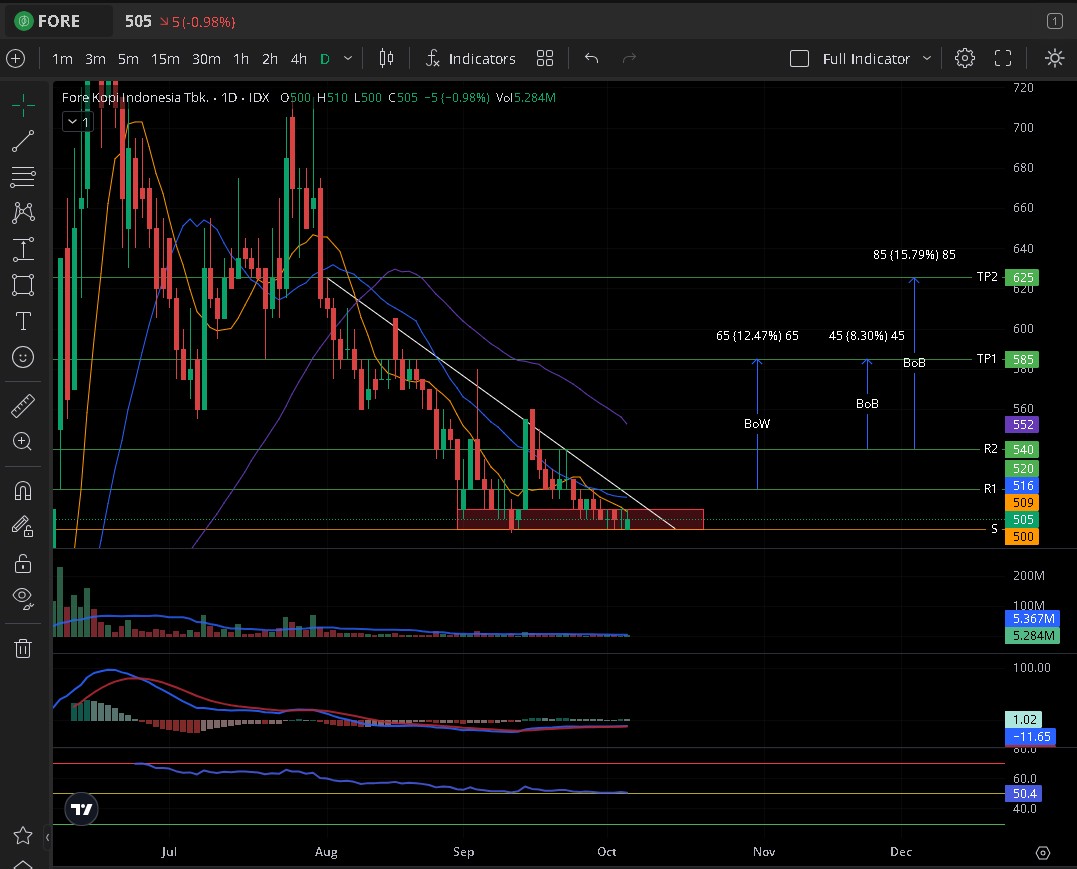Select the trend line drawing tool

click(x=23, y=141)
